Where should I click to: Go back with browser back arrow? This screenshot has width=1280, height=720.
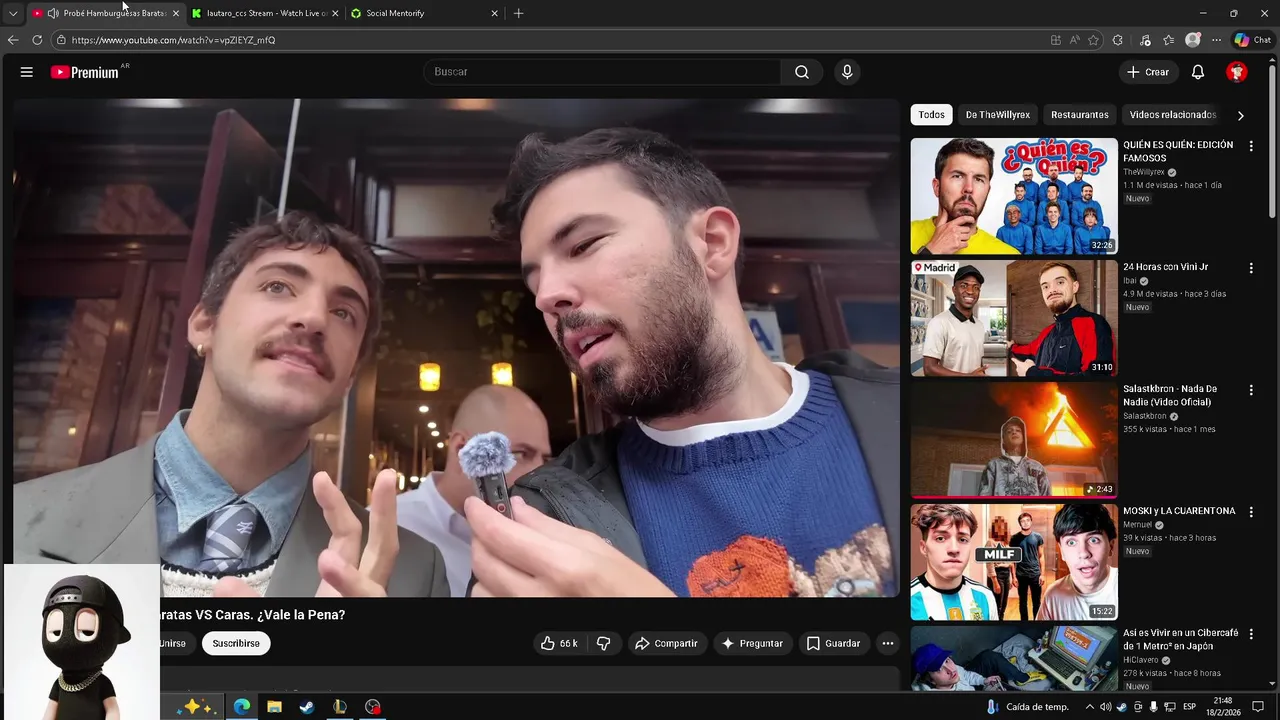point(13,40)
